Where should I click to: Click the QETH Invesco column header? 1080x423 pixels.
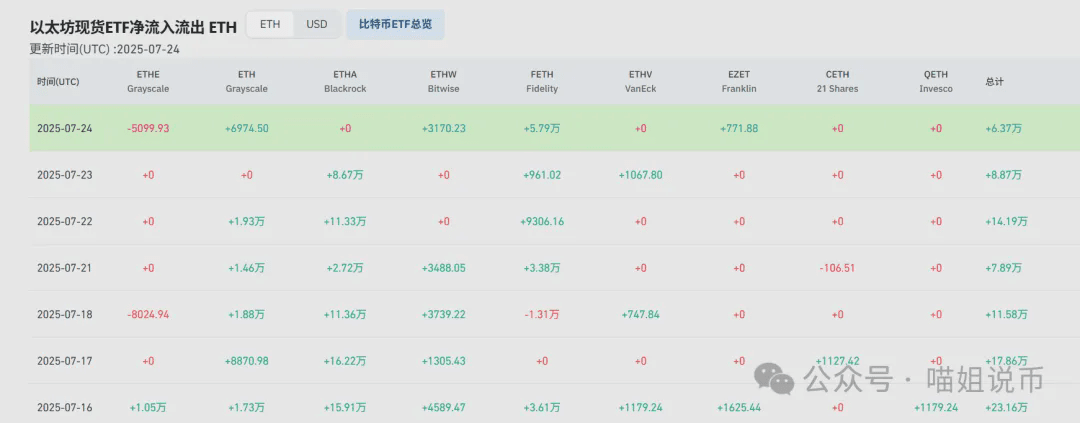pos(936,81)
